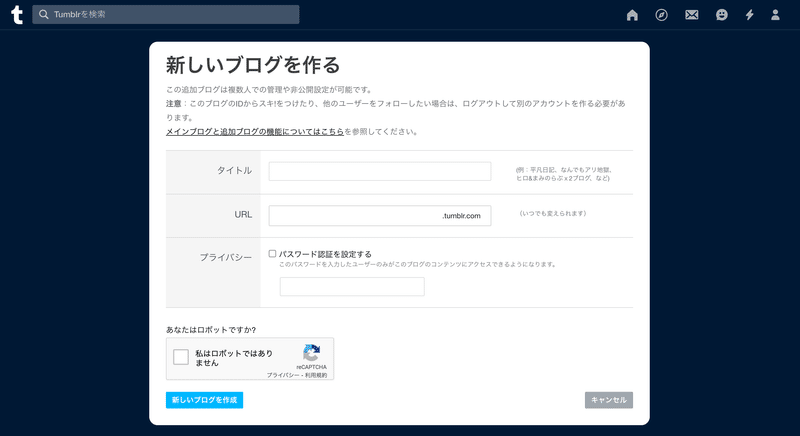Click 新しいブログを作成 button
Screen dimensions: 800x436
tap(204, 400)
